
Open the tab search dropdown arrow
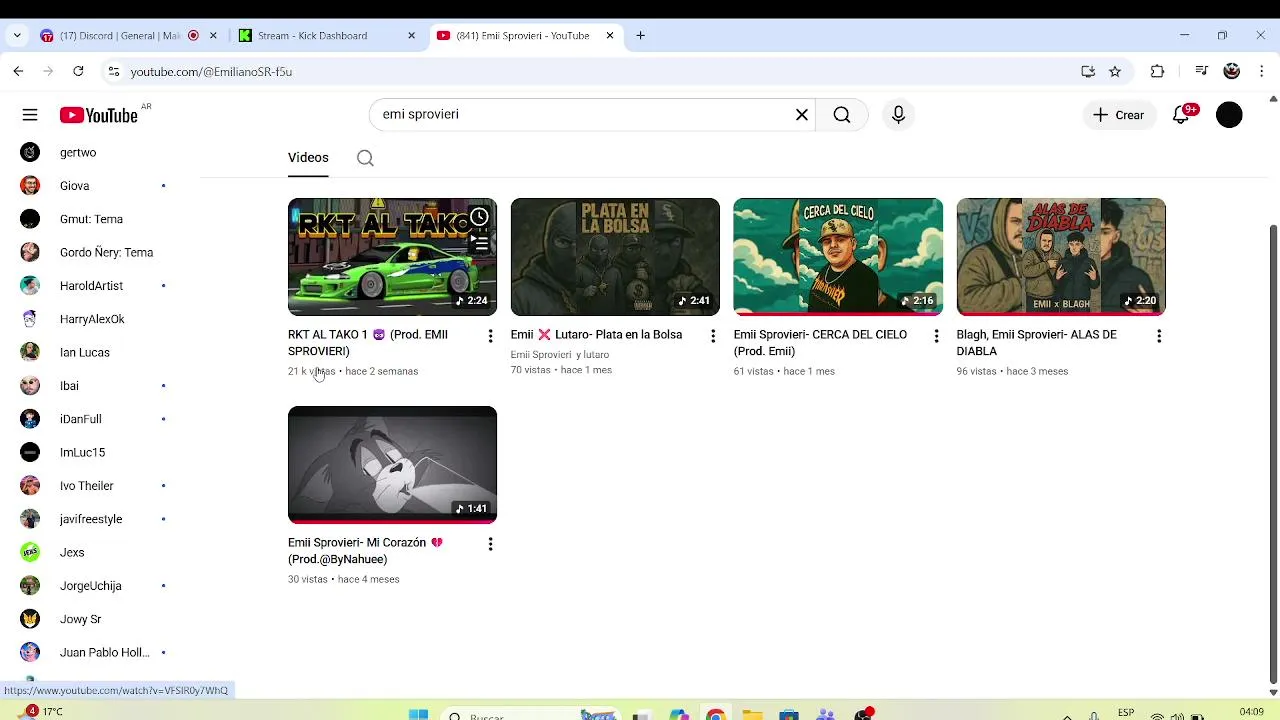16,35
